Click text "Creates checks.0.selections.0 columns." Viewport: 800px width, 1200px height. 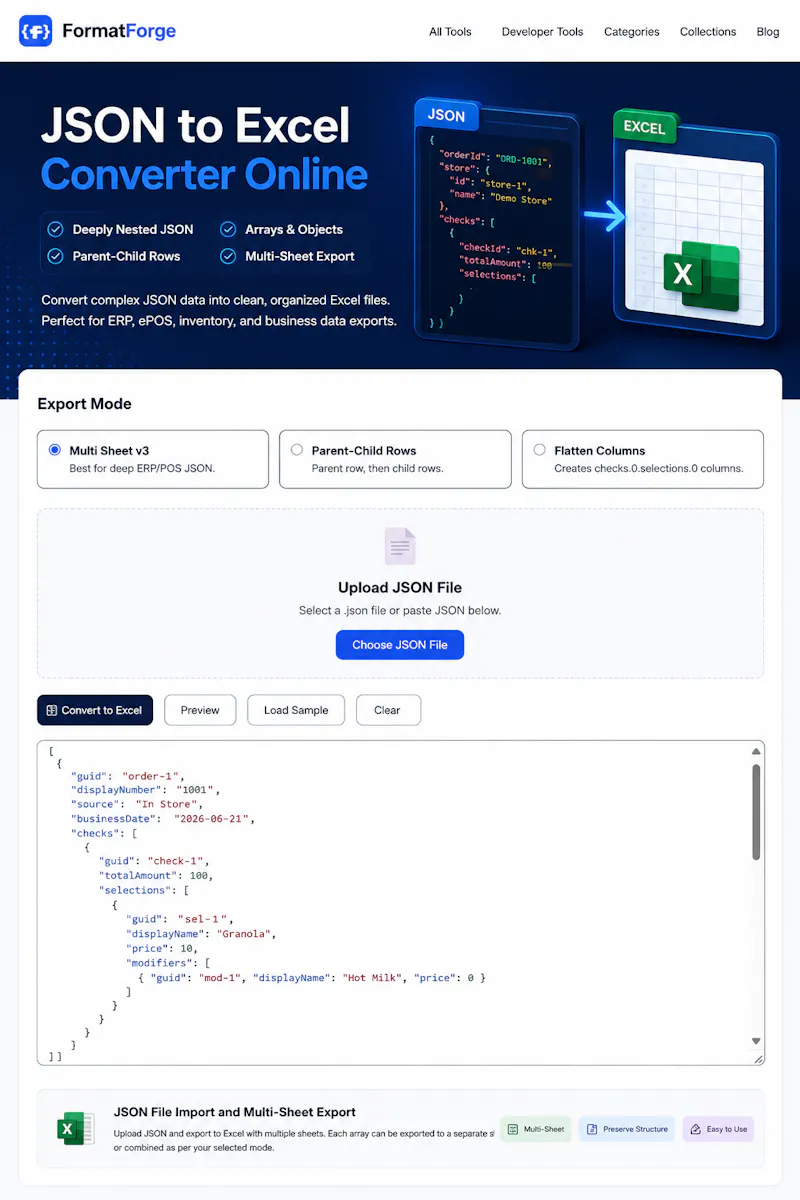click(x=649, y=468)
